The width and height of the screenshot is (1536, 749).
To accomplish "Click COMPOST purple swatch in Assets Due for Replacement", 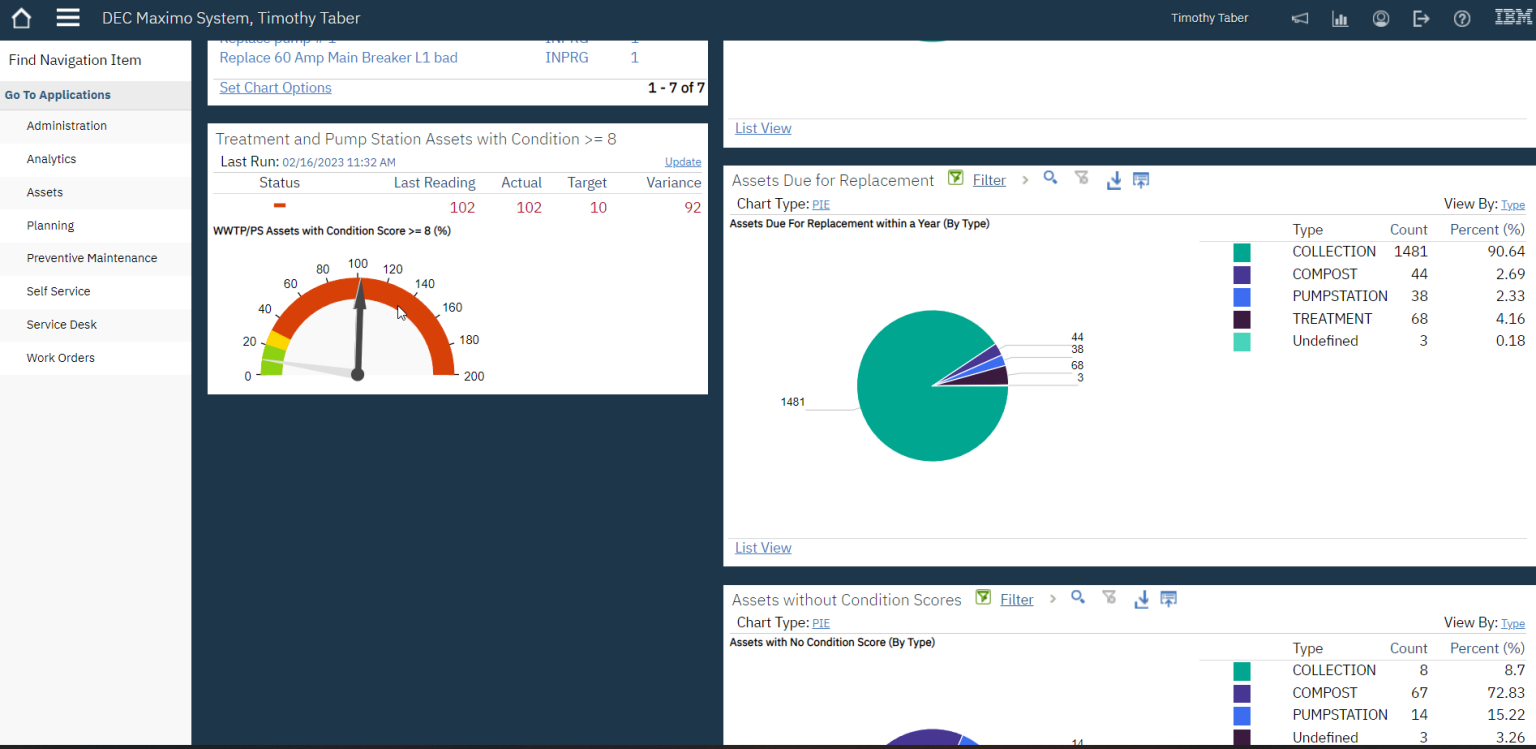I will click(1242, 274).
